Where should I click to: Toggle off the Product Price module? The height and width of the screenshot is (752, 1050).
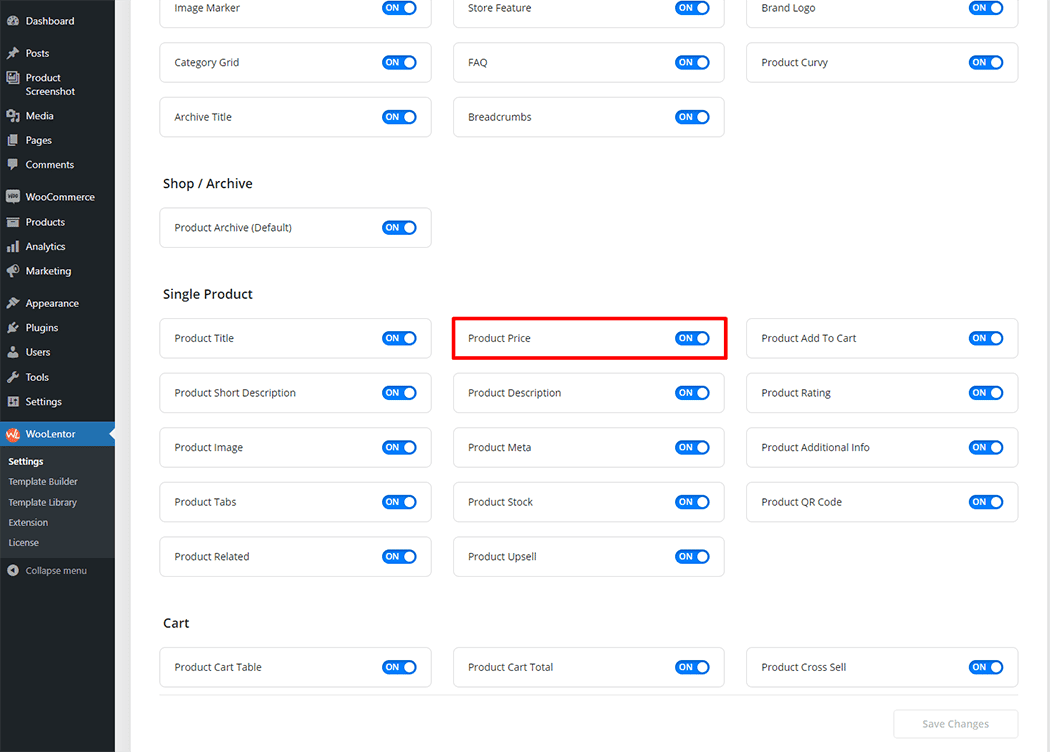tap(692, 338)
